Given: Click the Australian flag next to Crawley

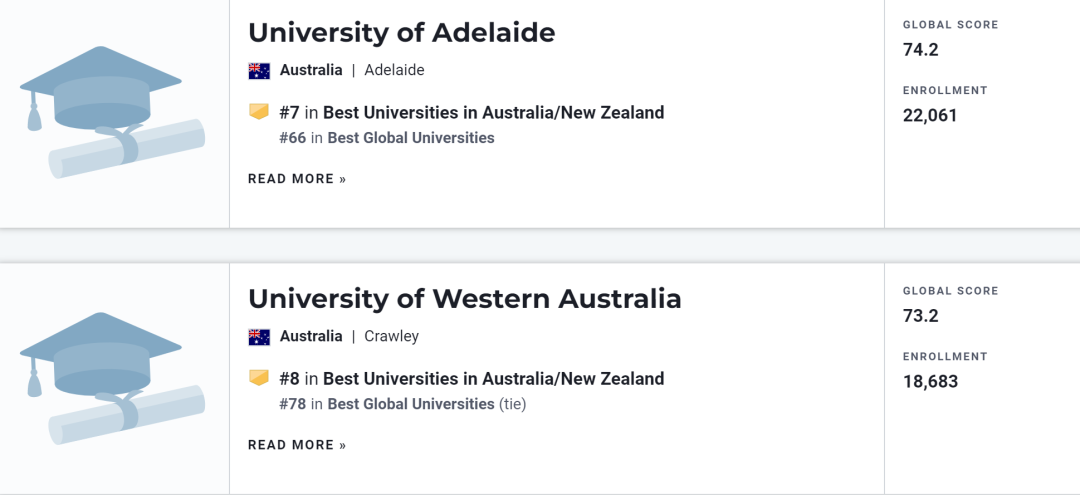Looking at the screenshot, I should tap(259, 337).
